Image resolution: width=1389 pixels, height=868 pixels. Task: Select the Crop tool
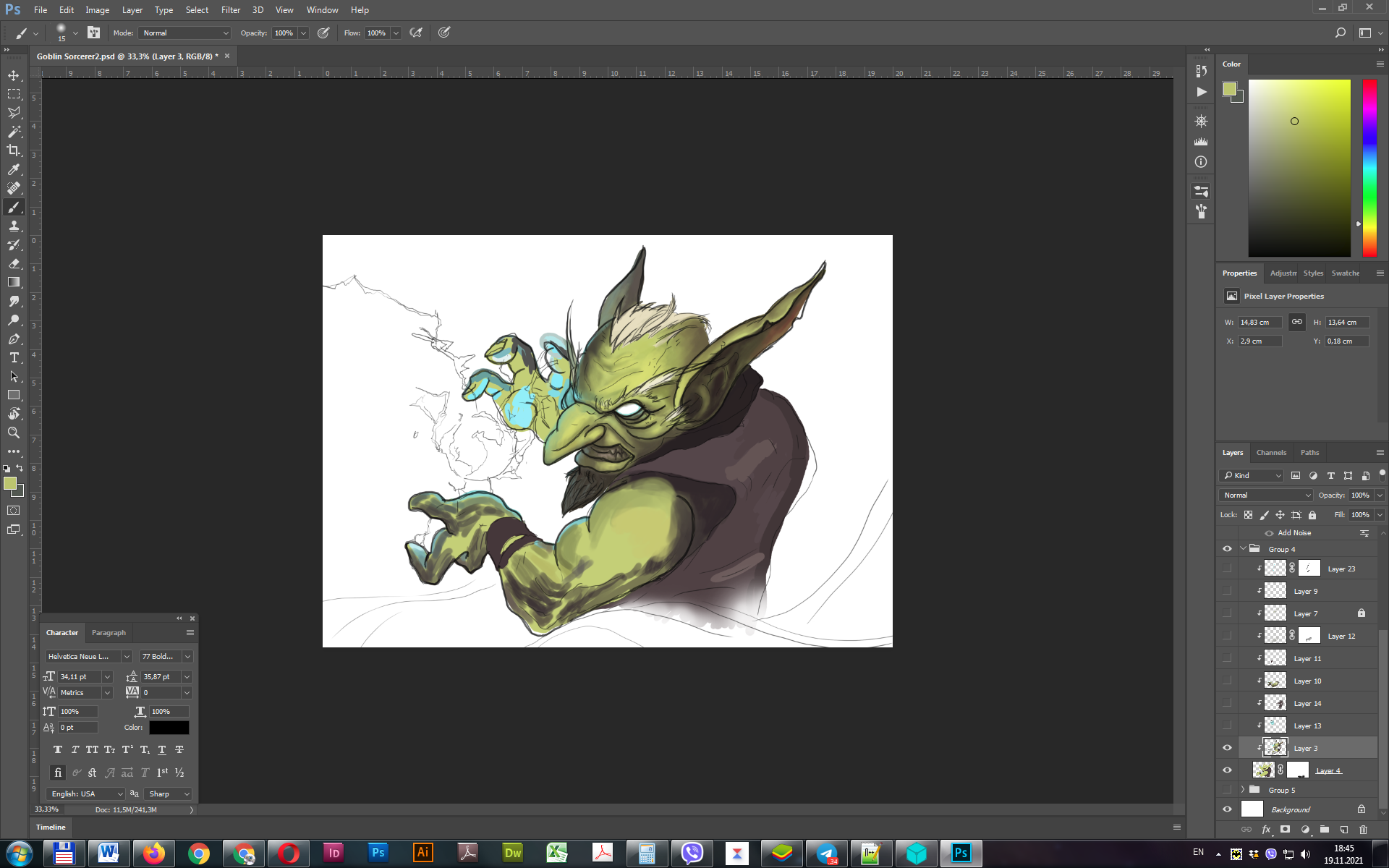14,150
